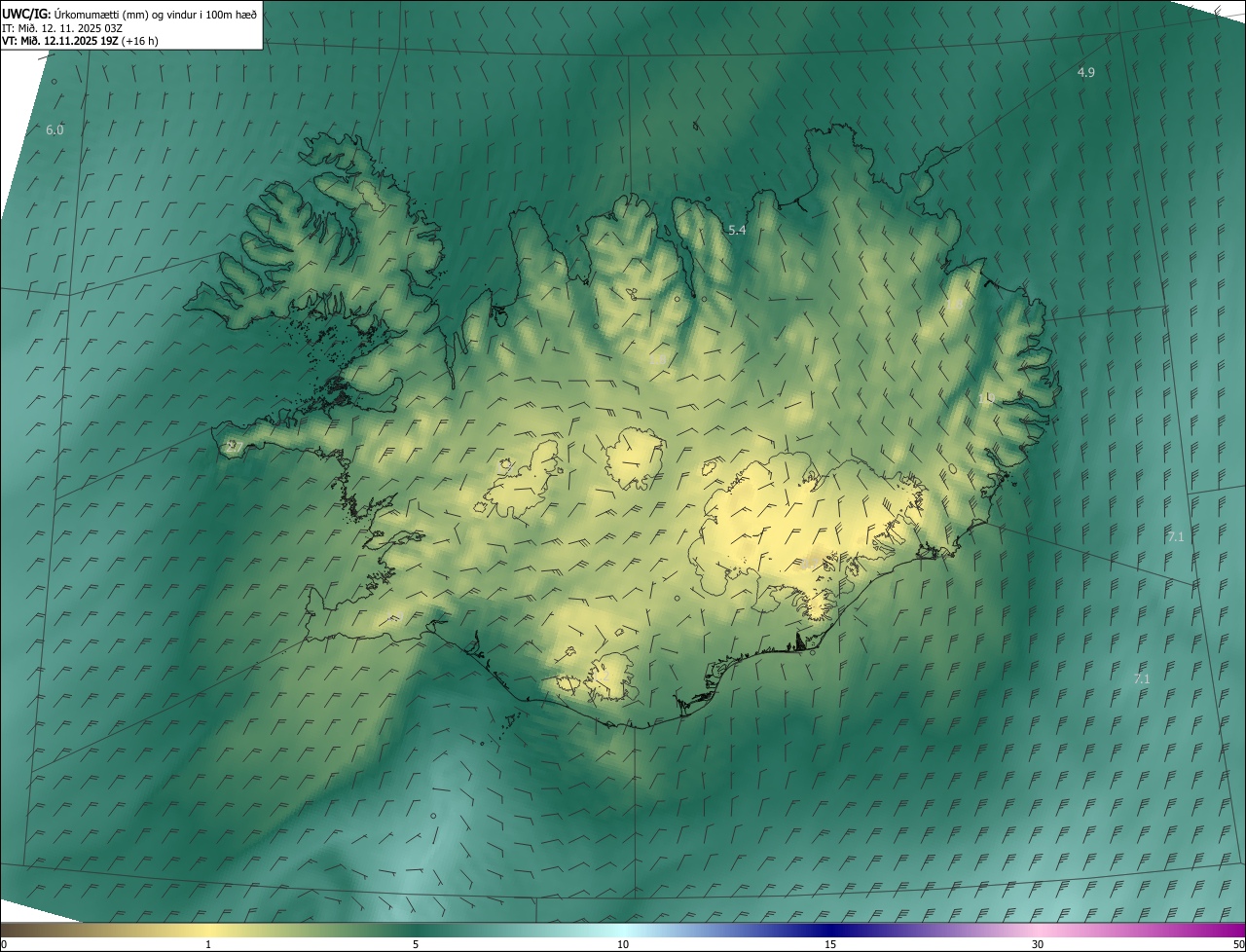Image resolution: width=1246 pixels, height=952 pixels.
Task: Click the 50 tick label on color scale
Action: pos(1238,944)
